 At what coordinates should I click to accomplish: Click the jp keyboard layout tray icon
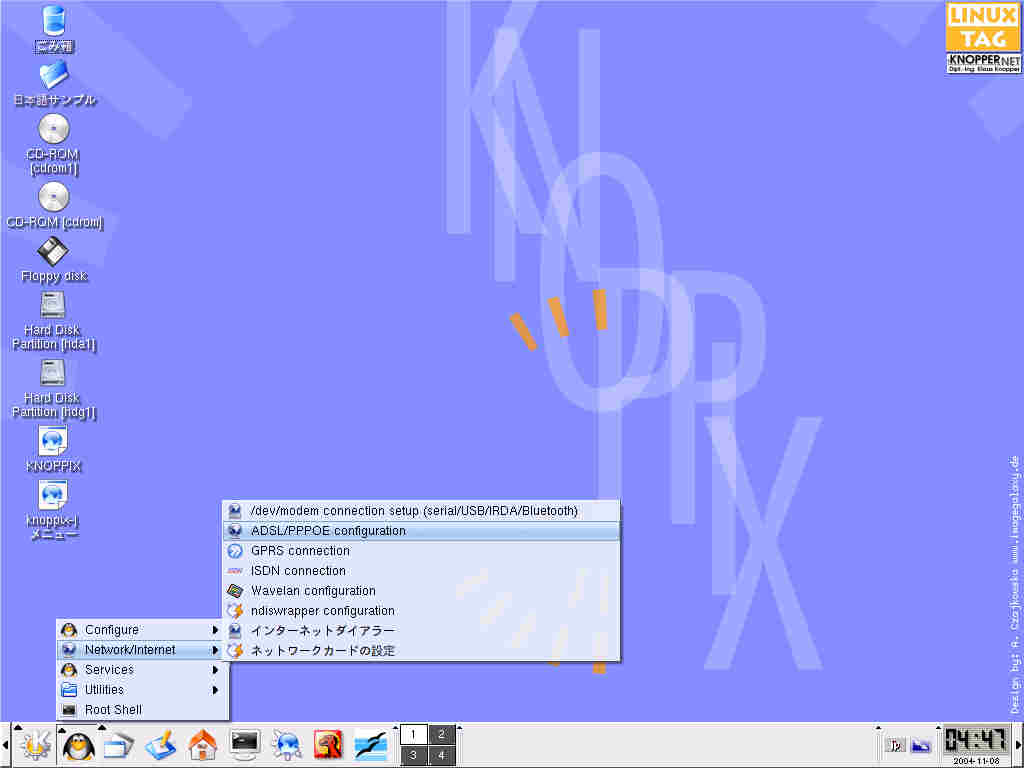pyautogui.click(x=895, y=745)
